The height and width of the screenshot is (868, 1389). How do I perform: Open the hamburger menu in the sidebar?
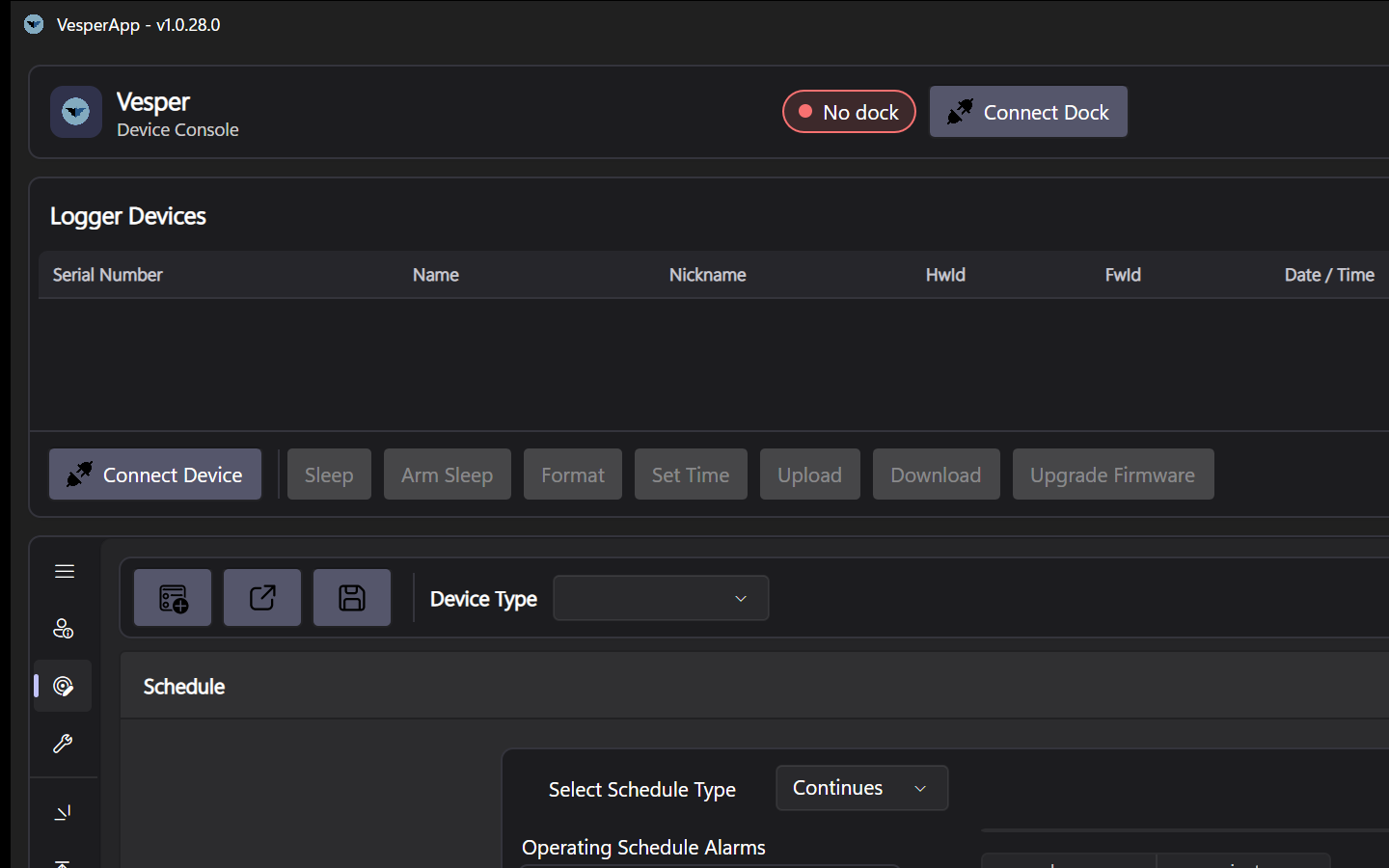click(x=65, y=572)
